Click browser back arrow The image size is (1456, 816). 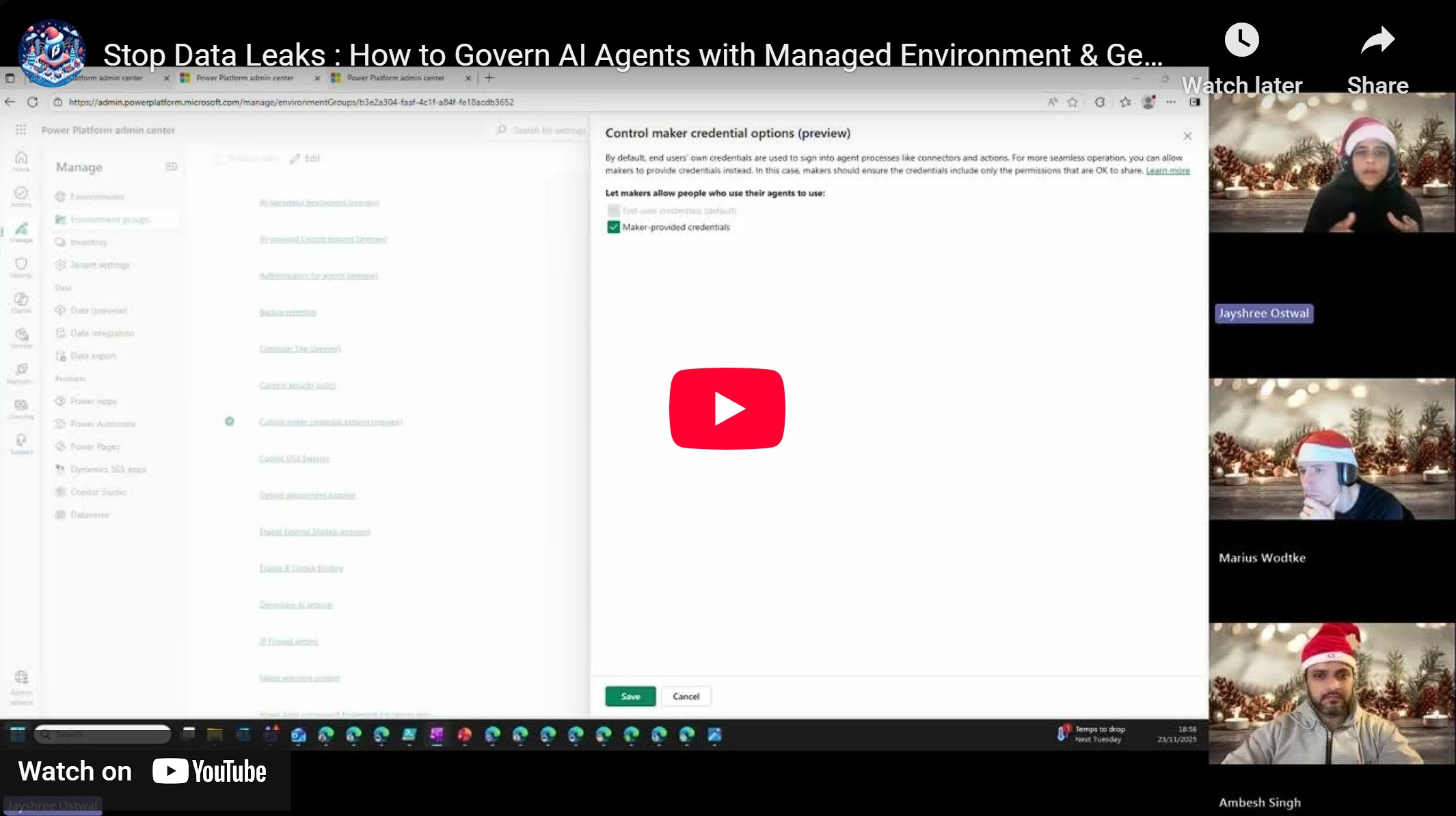[10, 102]
